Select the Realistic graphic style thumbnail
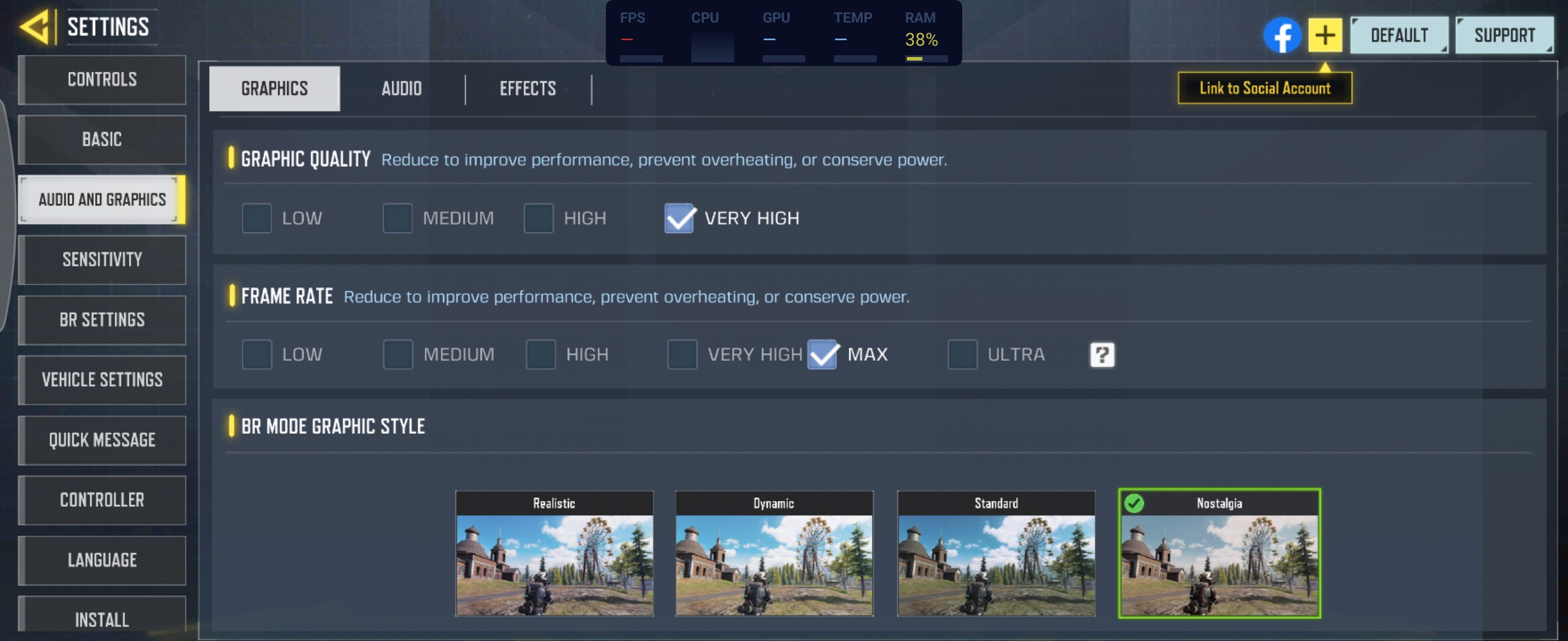The width and height of the screenshot is (1568, 641). coord(554,553)
